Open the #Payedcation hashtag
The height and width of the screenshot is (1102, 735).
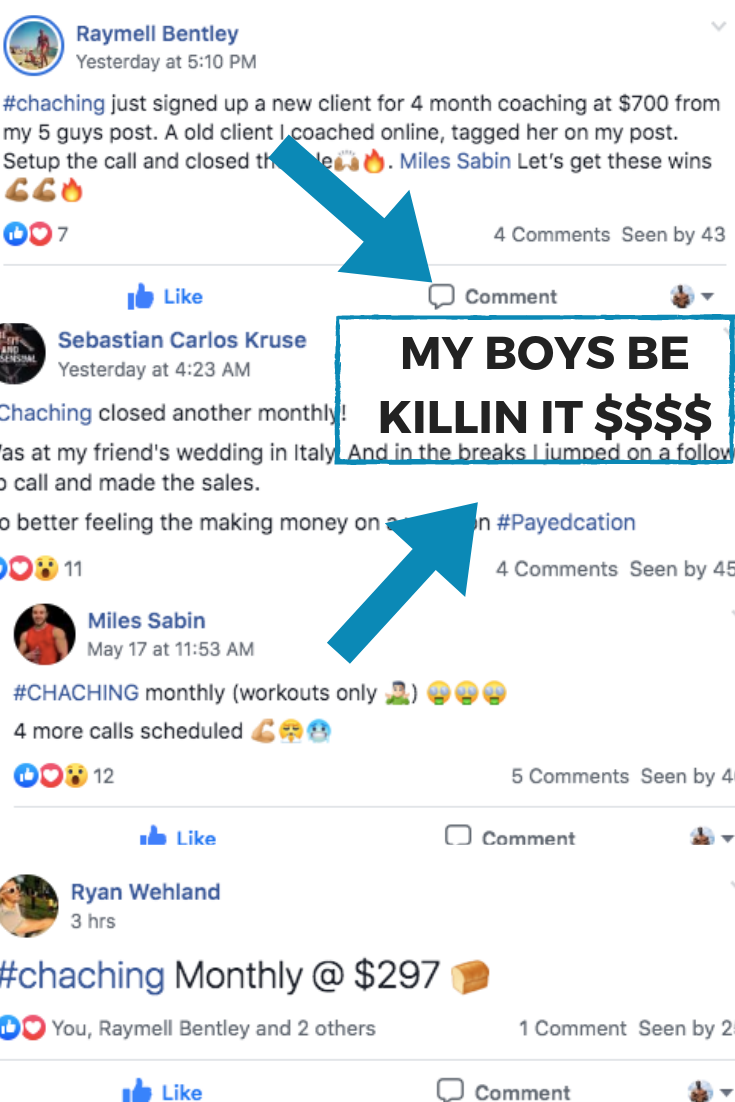click(566, 522)
